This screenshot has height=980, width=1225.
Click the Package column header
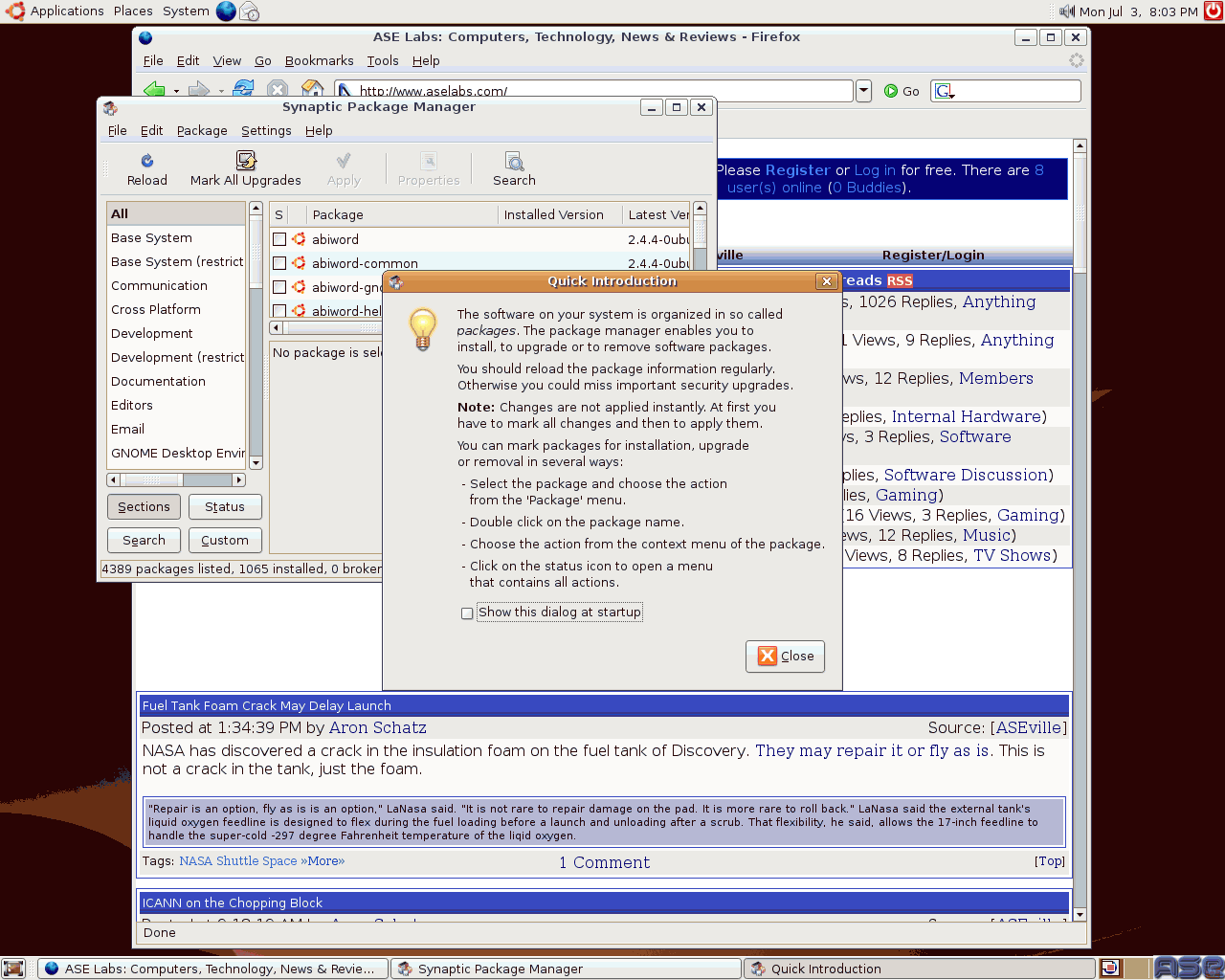pyautogui.click(x=402, y=214)
